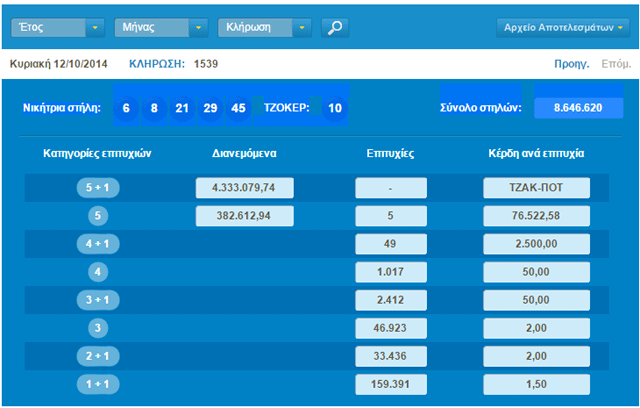Viewport: 640px width, 408px height.
Task: Click the 159.391 successes cell
Action: [391, 383]
